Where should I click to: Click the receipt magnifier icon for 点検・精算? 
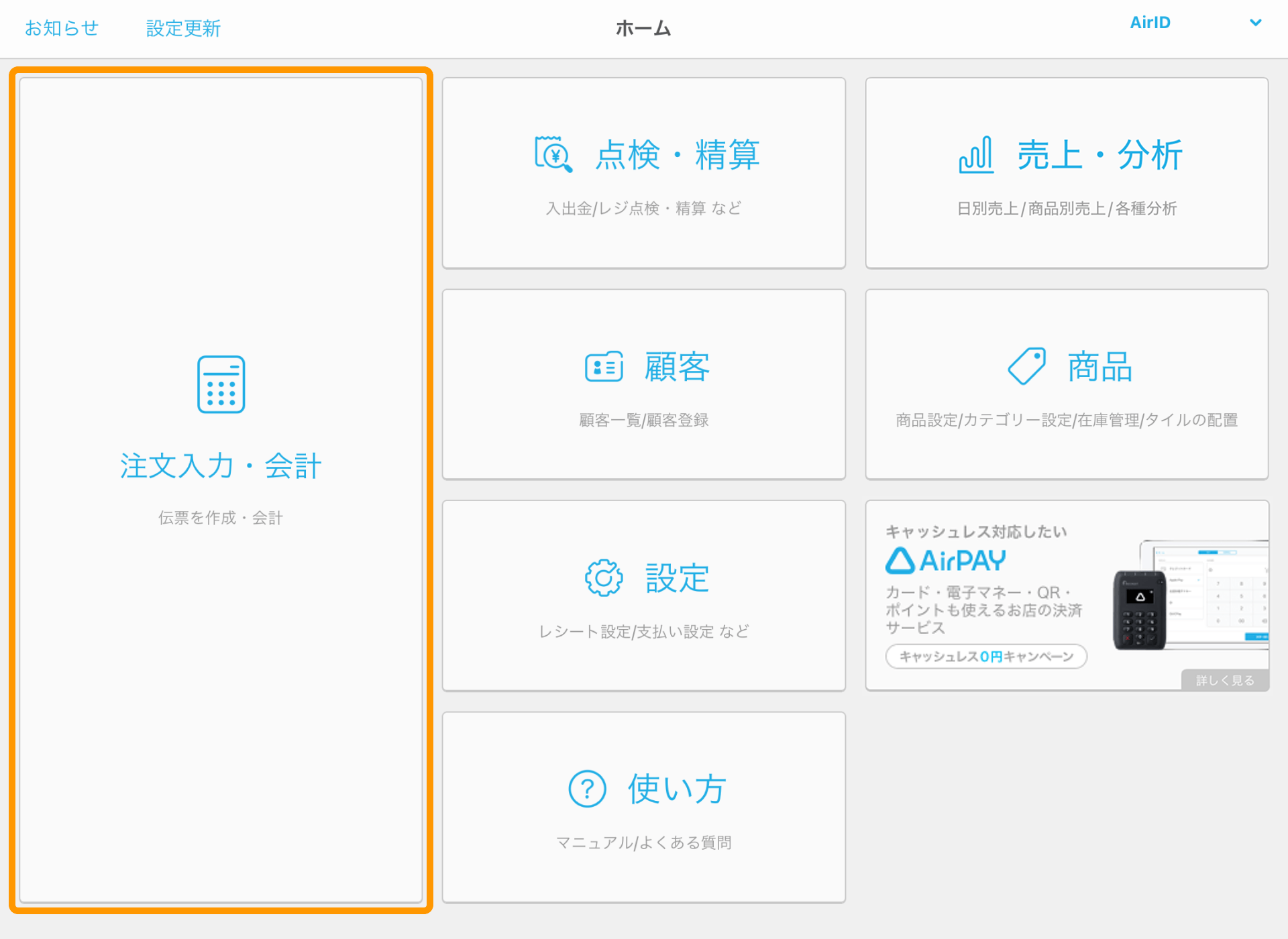coord(553,154)
